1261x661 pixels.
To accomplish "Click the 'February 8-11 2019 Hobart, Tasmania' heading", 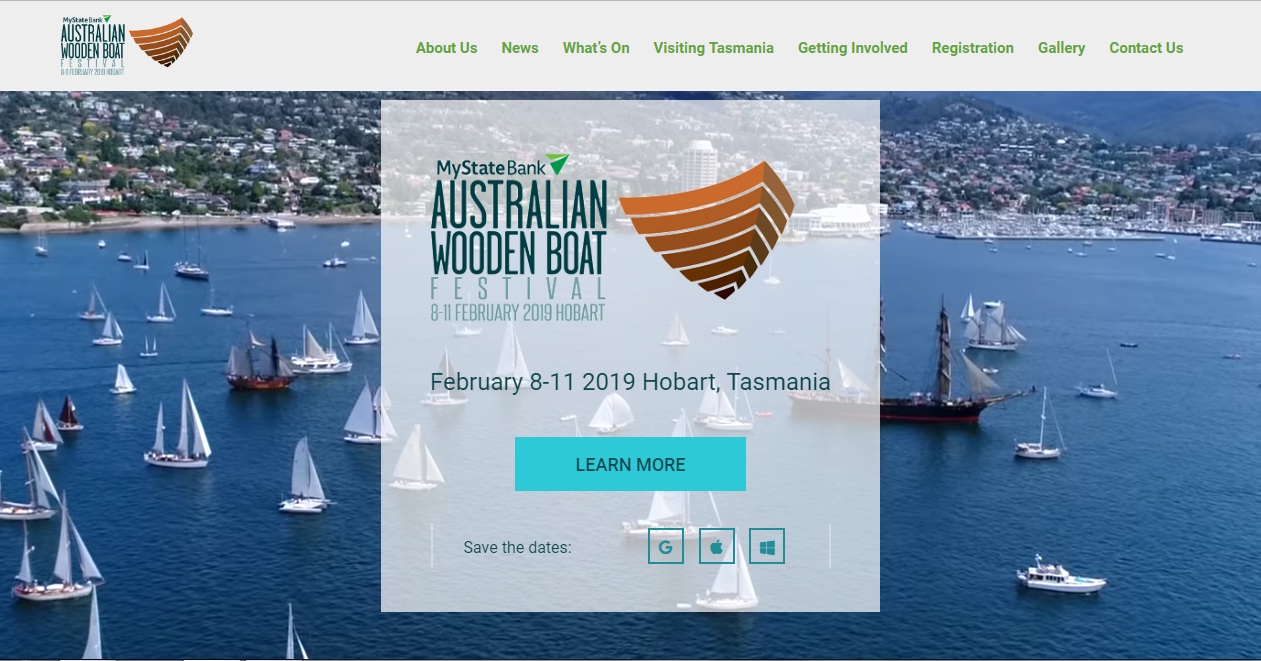I will pos(630,382).
